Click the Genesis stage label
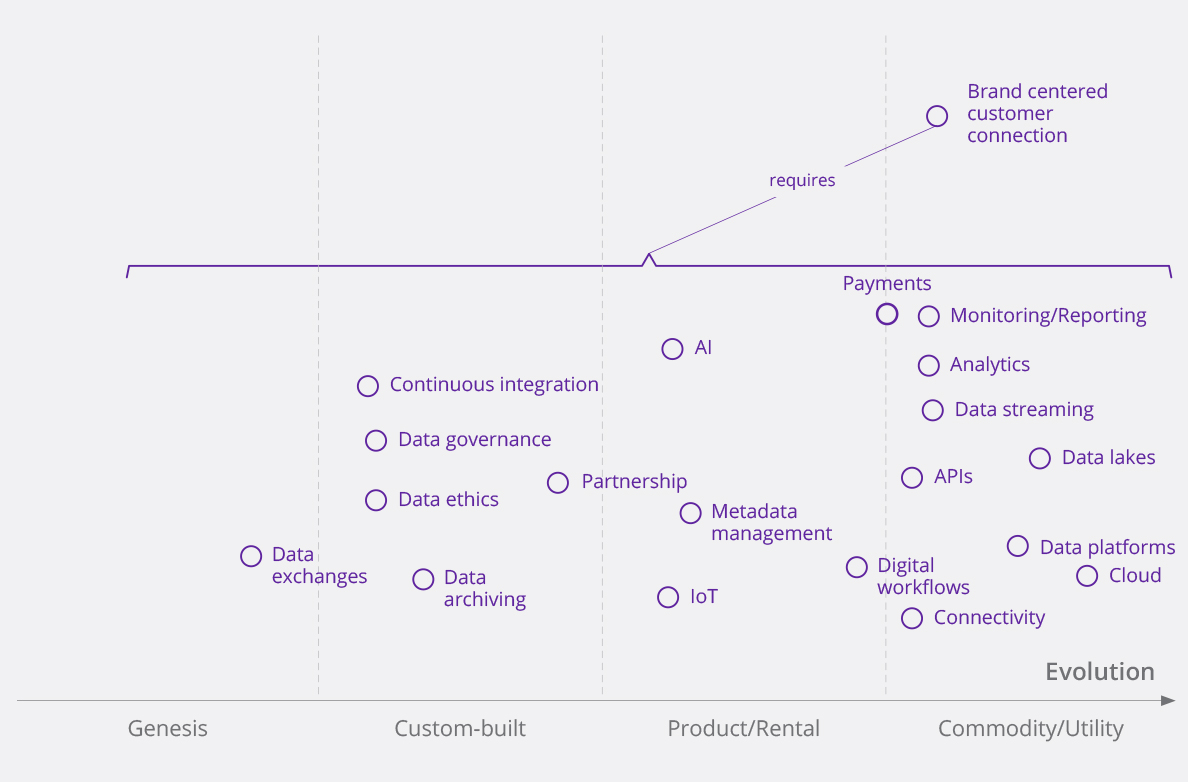1188x782 pixels. pyautogui.click(x=168, y=729)
